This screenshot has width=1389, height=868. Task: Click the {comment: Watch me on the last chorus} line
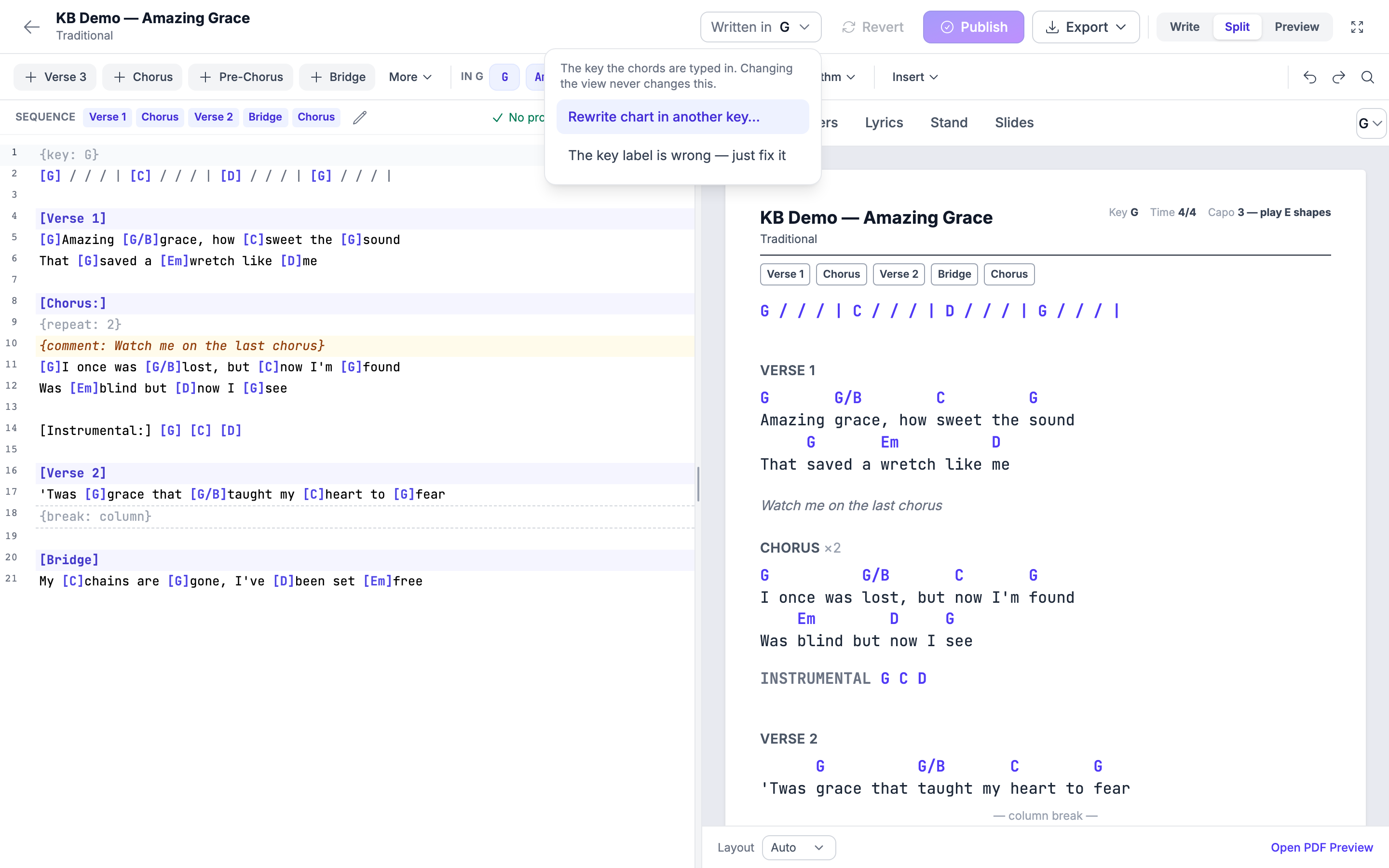[365, 346]
